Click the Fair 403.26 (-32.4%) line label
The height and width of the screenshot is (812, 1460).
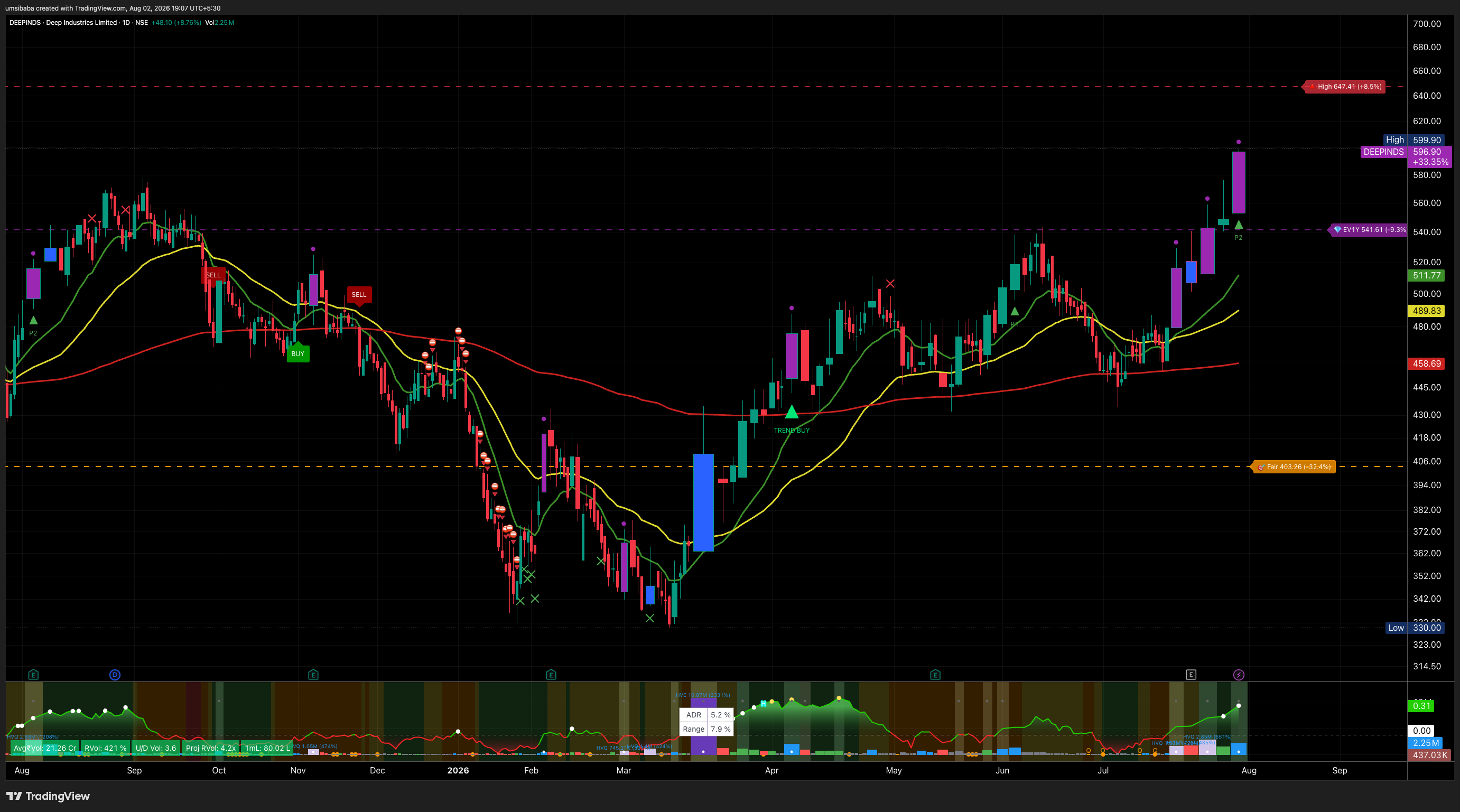(x=1294, y=467)
